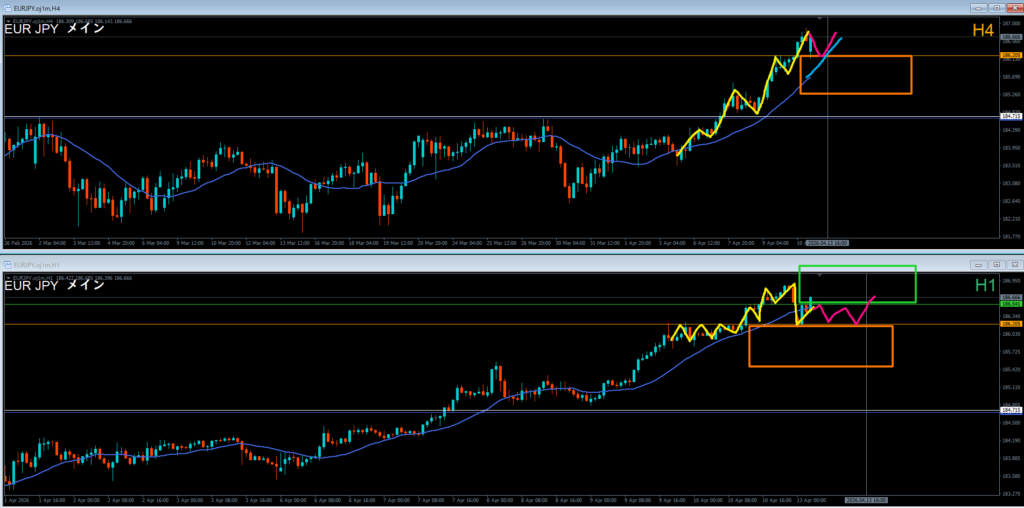This screenshot has width=1024, height=508.
Task: Click the green H1 timeframe label
Action: pyautogui.click(x=984, y=286)
